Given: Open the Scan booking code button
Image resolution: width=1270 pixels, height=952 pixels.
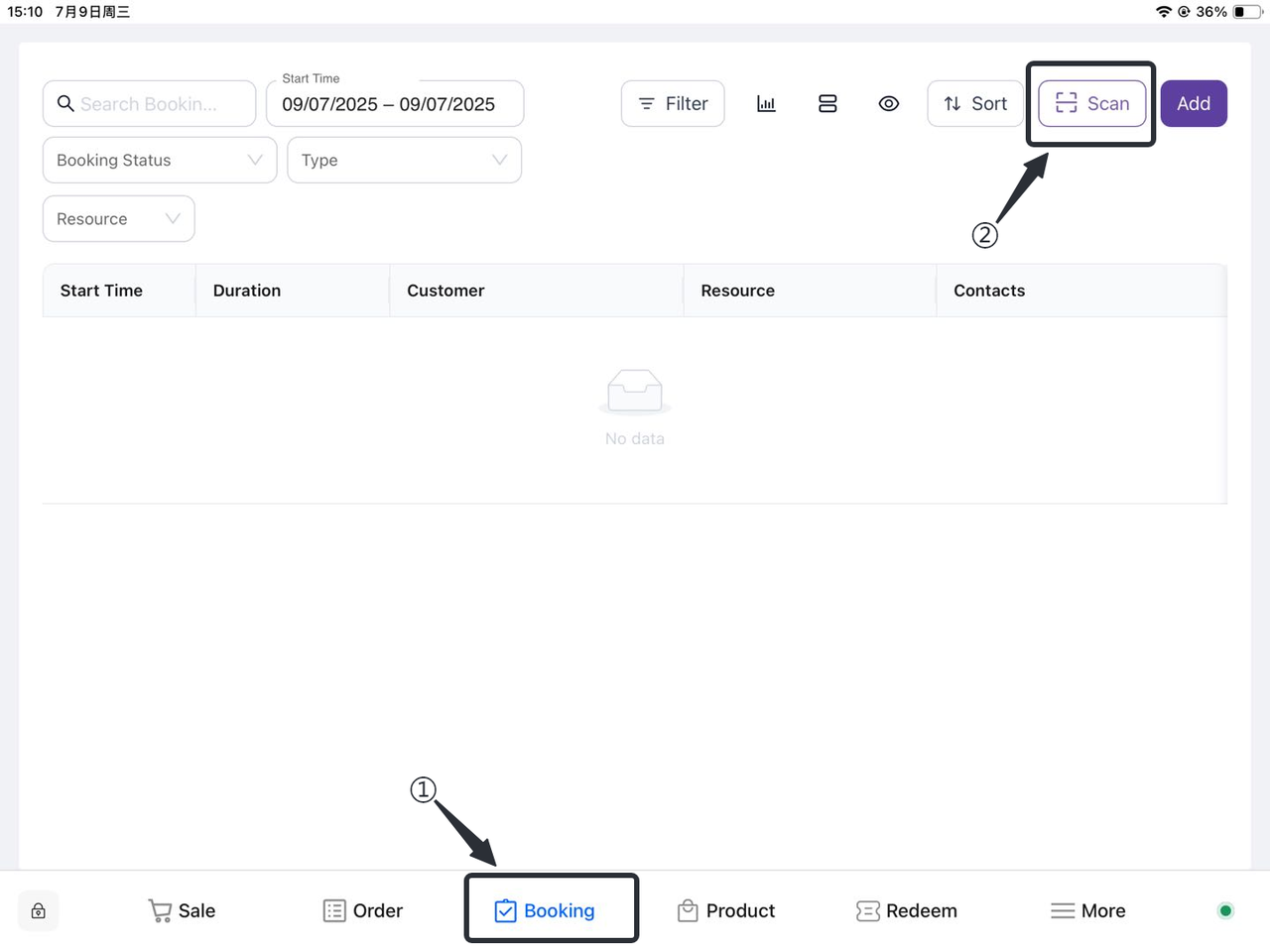Looking at the screenshot, I should [x=1092, y=104].
